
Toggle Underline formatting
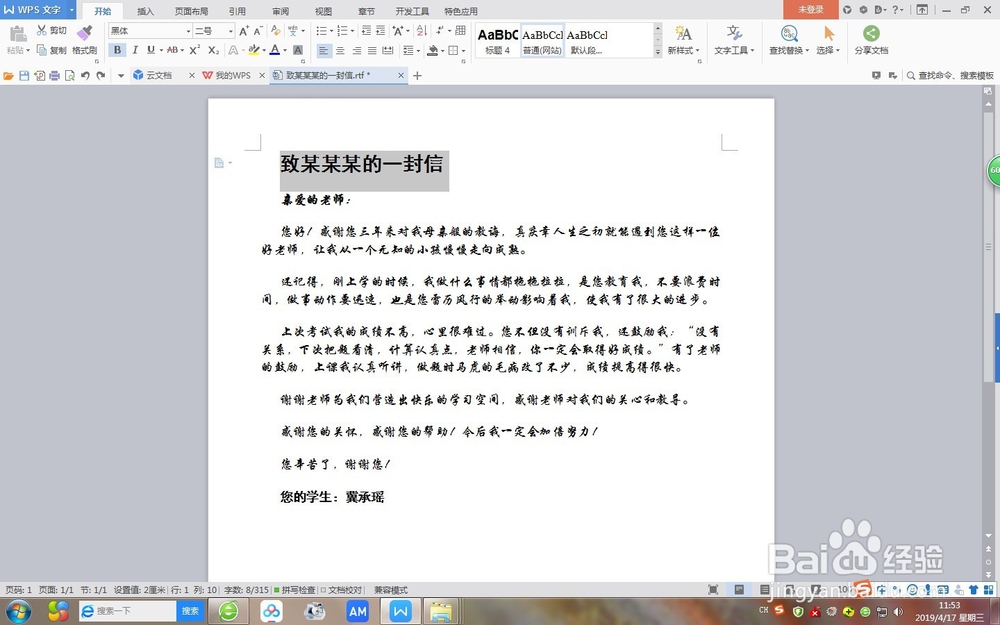tap(151, 50)
